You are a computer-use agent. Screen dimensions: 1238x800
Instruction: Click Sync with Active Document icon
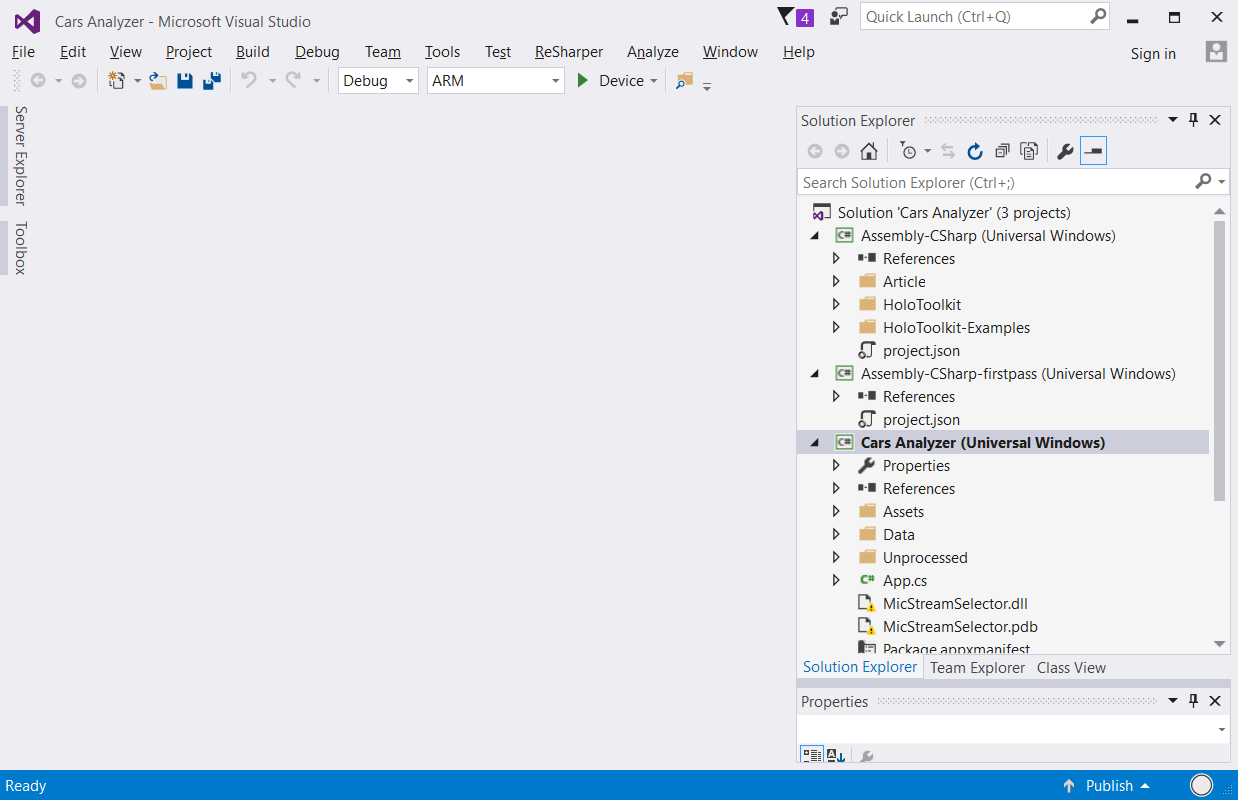(948, 151)
